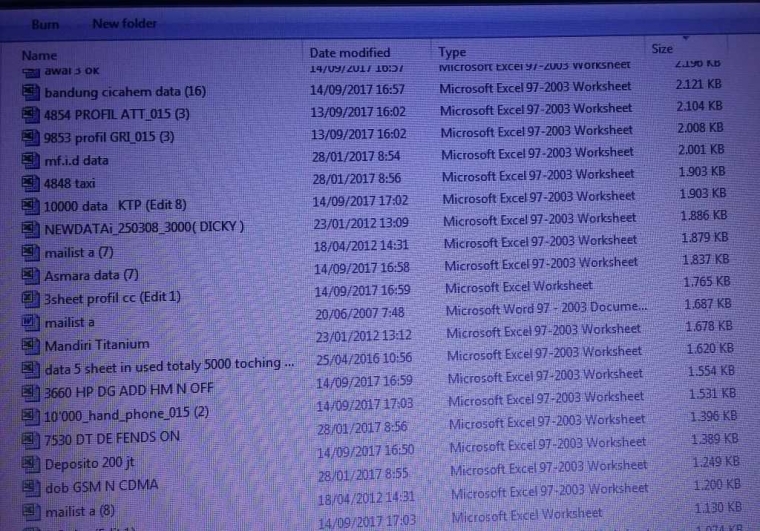Click size value 1.249 KB
The image size is (760, 531).
[716, 462]
